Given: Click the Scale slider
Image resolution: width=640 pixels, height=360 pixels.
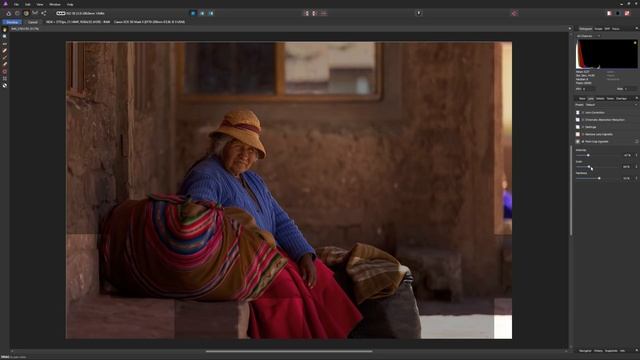Looking at the screenshot, I should click(598, 167).
